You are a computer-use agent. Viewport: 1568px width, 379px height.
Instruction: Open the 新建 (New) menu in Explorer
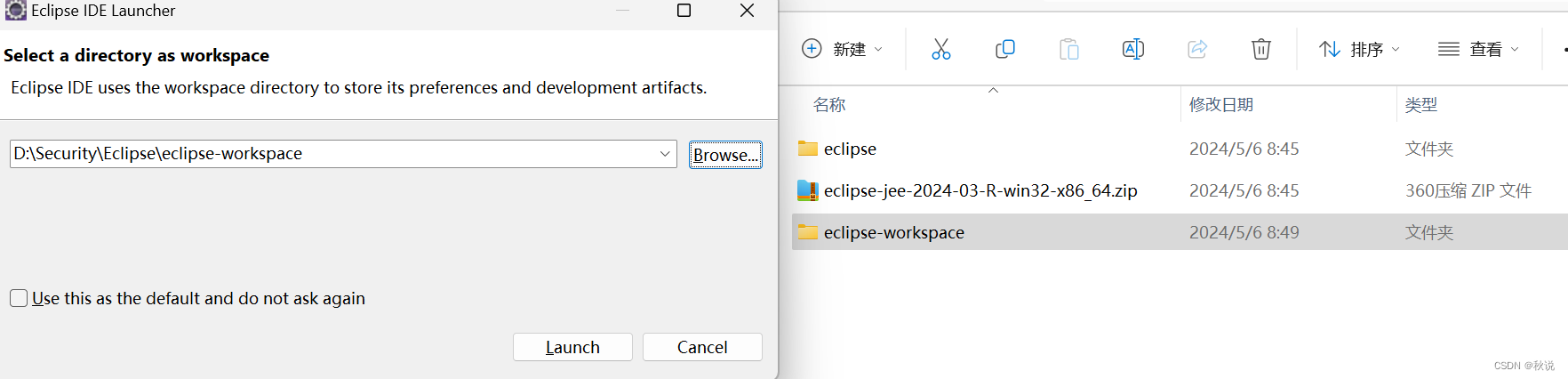click(x=842, y=49)
